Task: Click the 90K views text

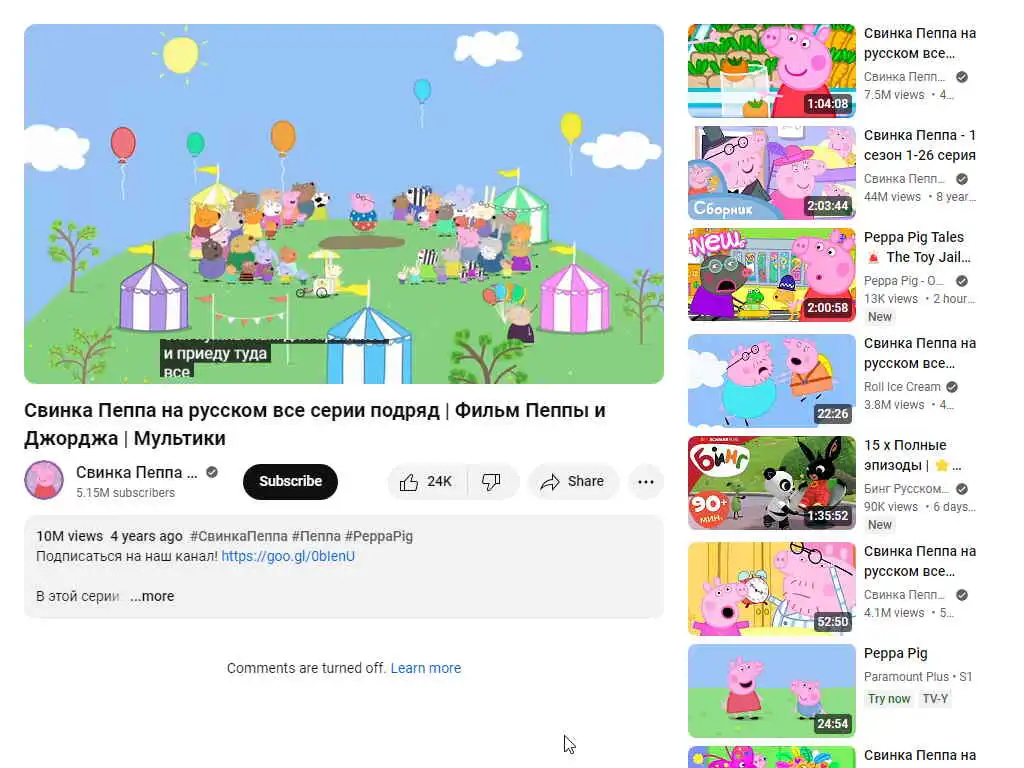Action: click(891, 507)
